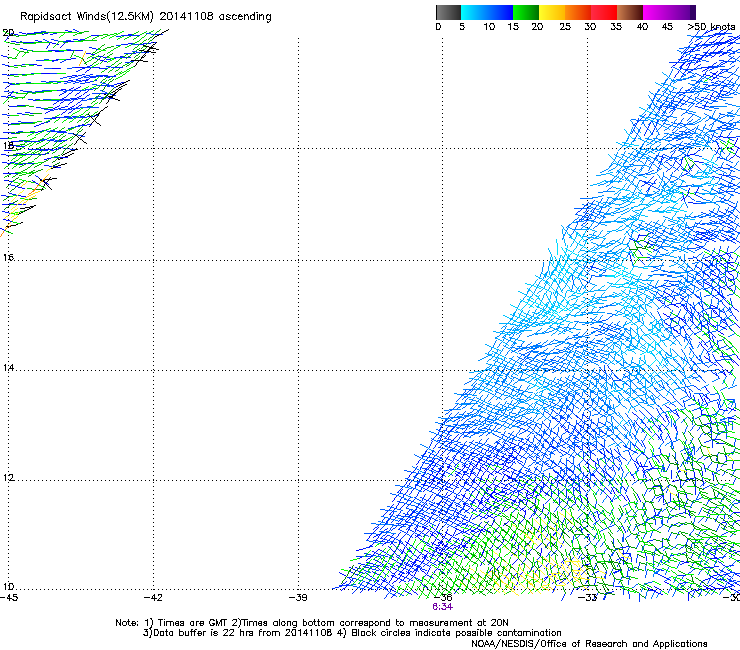The width and height of the screenshot is (740, 650).
Task: Click the 'Times are GMT' note line
Action: pos(311,623)
